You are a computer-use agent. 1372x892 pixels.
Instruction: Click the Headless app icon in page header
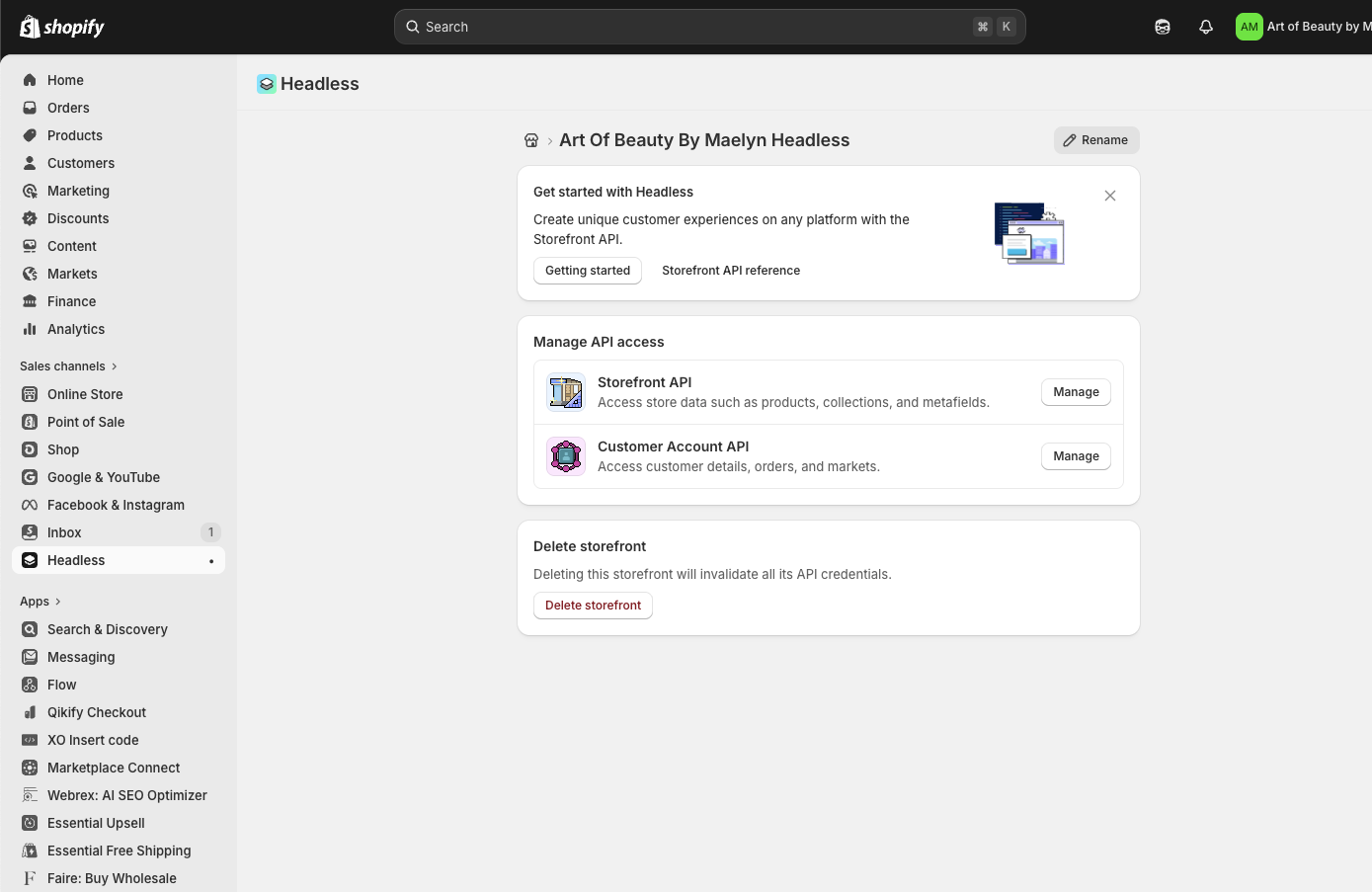(x=267, y=84)
